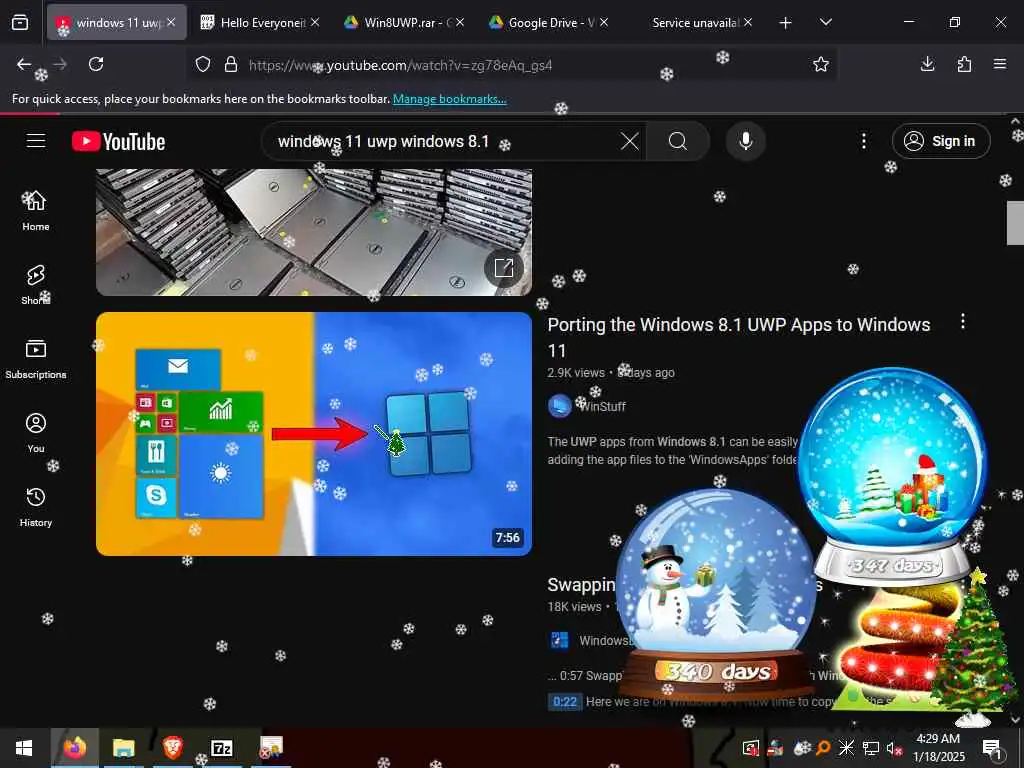Close the Win8UWP.rar tab

click(460, 22)
